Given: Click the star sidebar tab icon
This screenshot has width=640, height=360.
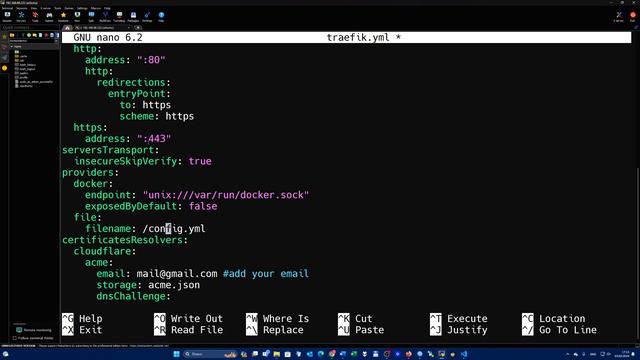Looking at the screenshot, I should (x=4, y=37).
